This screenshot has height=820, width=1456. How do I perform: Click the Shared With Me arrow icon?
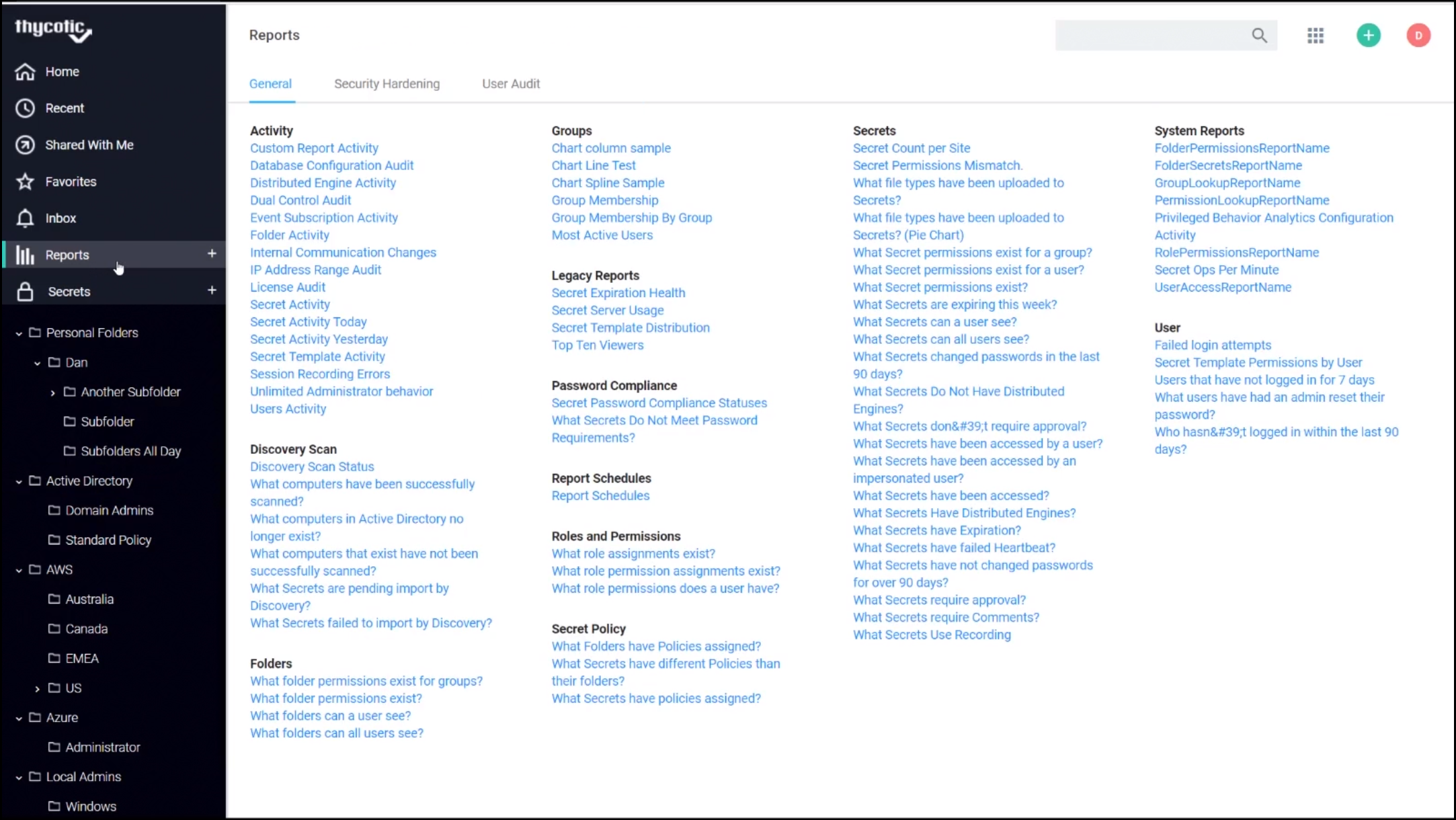click(x=25, y=145)
